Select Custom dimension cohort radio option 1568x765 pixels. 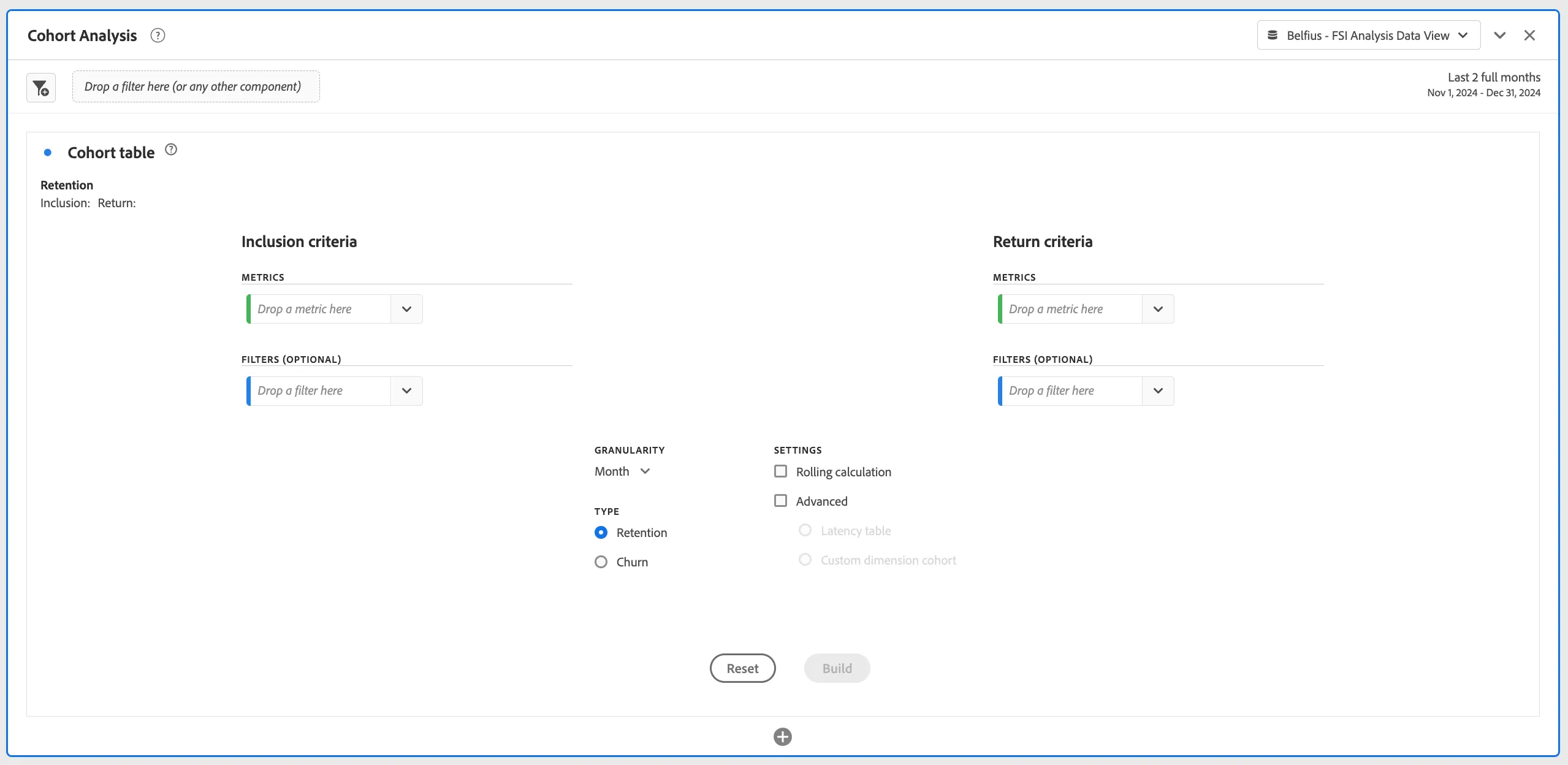(805, 560)
